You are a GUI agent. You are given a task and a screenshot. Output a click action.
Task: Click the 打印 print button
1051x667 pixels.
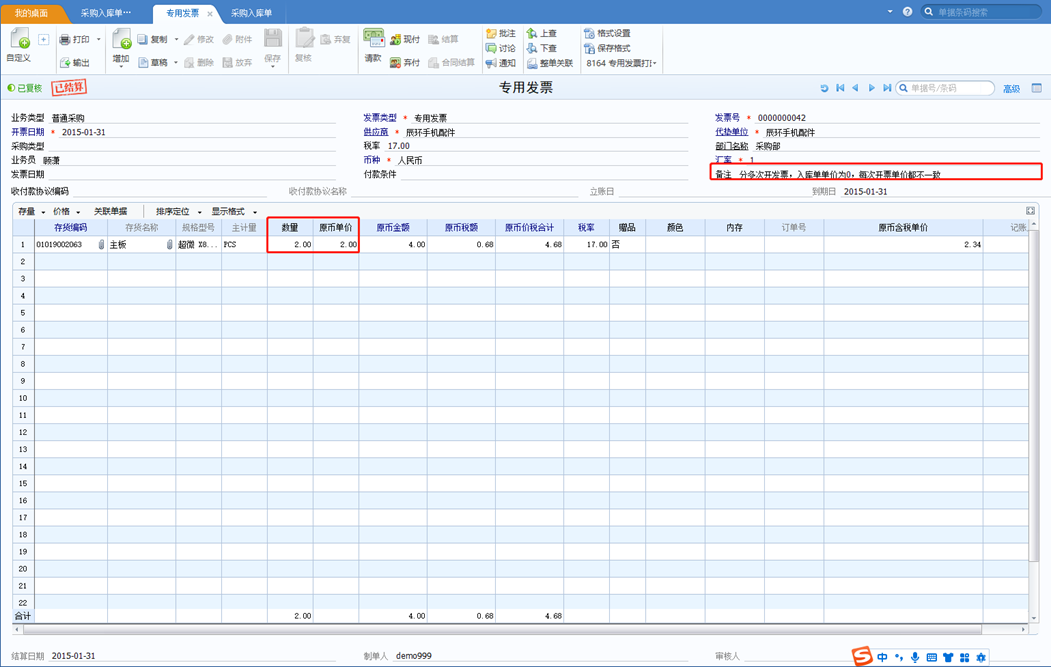coord(74,40)
